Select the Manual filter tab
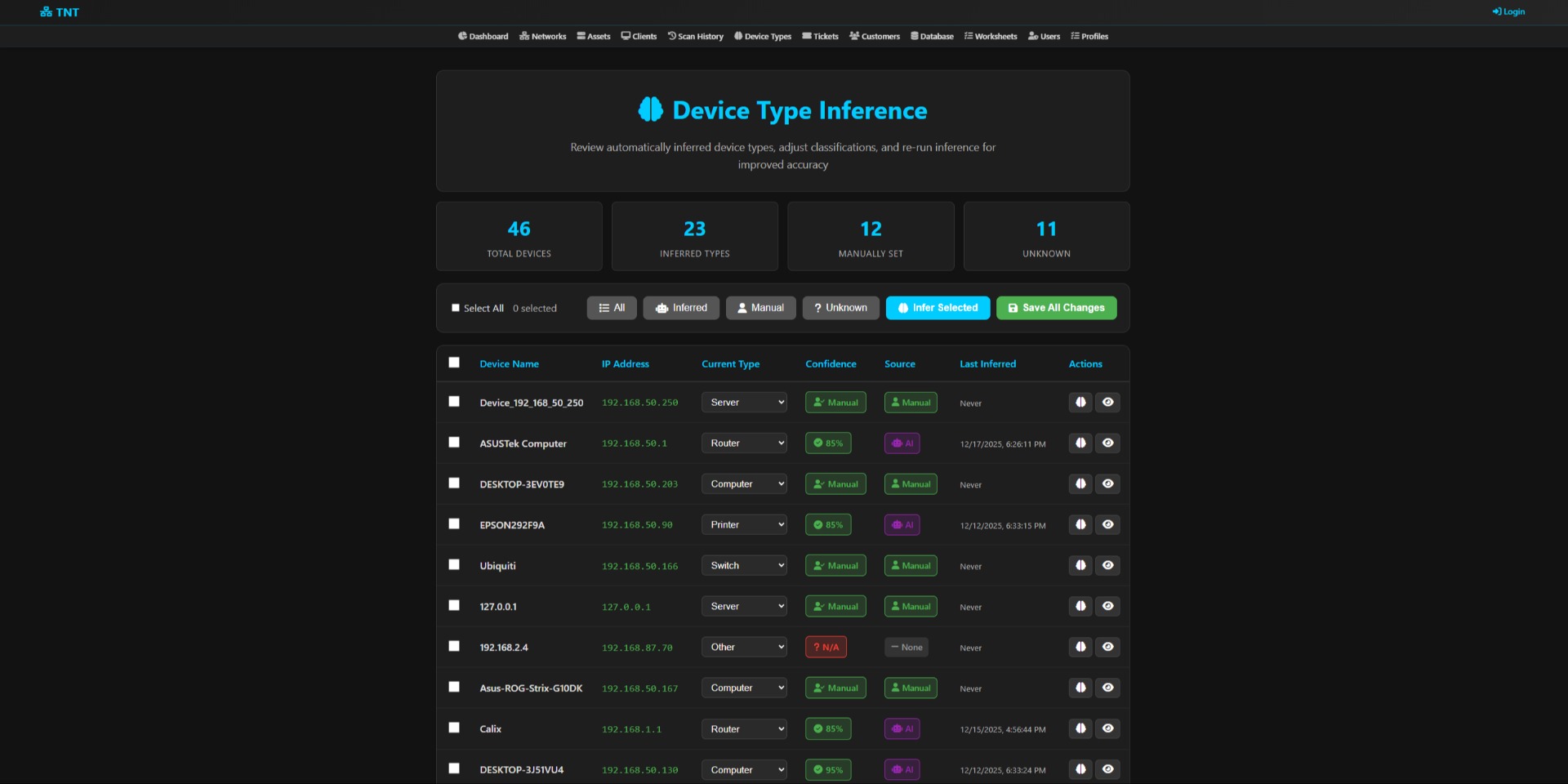The width and height of the screenshot is (1568, 784). (760, 308)
